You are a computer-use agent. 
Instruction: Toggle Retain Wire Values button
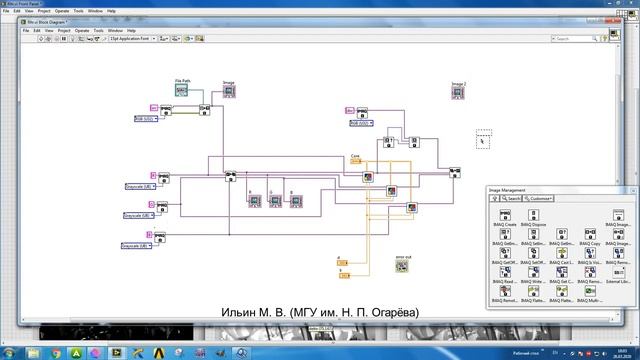81,38
